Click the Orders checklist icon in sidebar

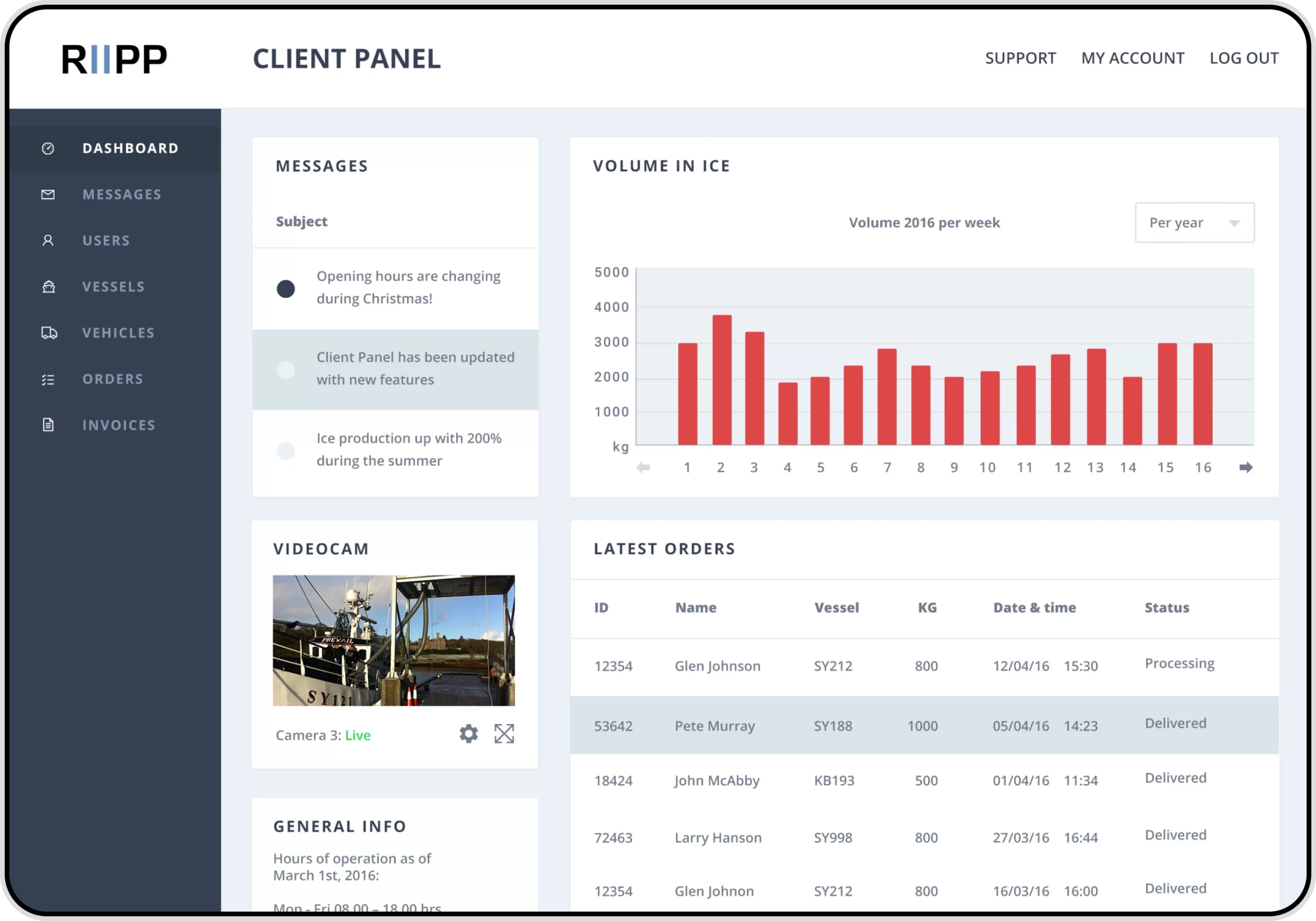point(48,379)
